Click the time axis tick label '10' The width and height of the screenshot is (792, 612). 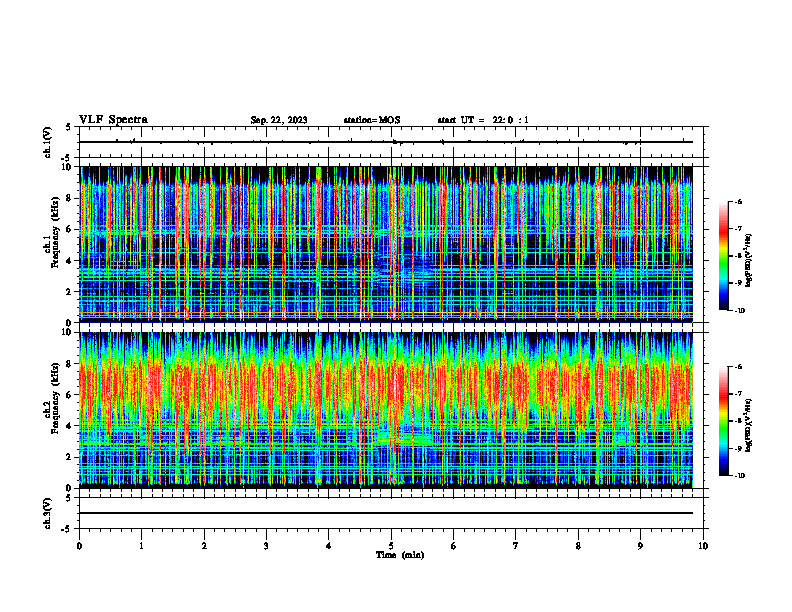tap(703, 546)
